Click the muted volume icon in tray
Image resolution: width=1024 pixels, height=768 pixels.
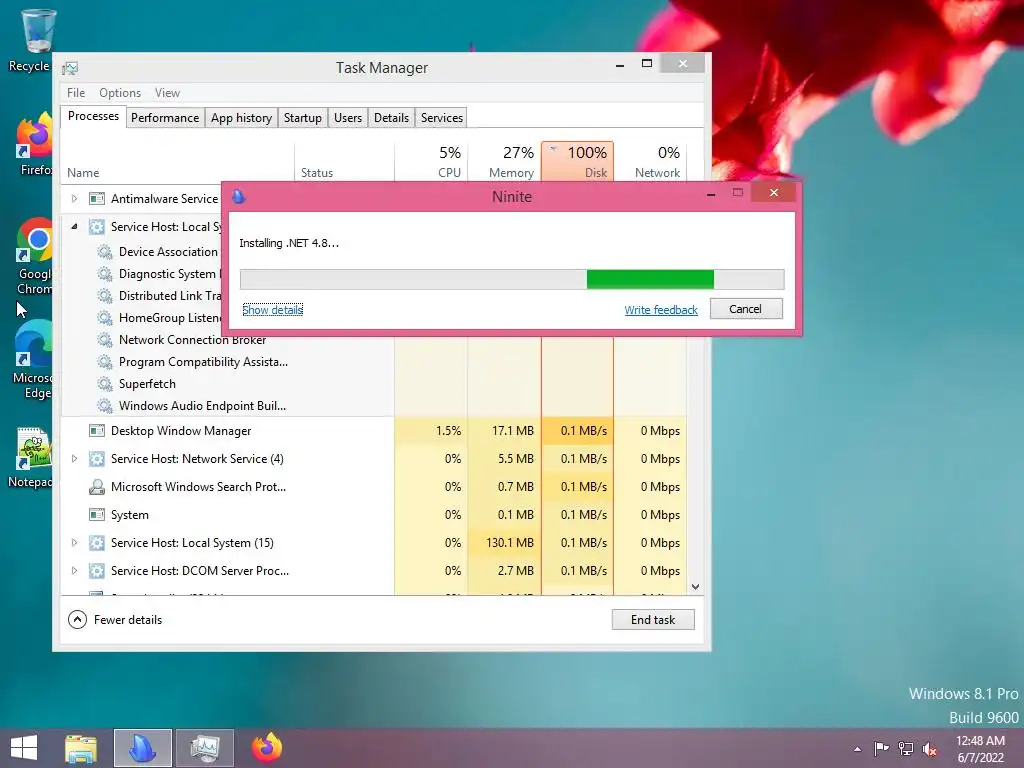pyautogui.click(x=930, y=749)
